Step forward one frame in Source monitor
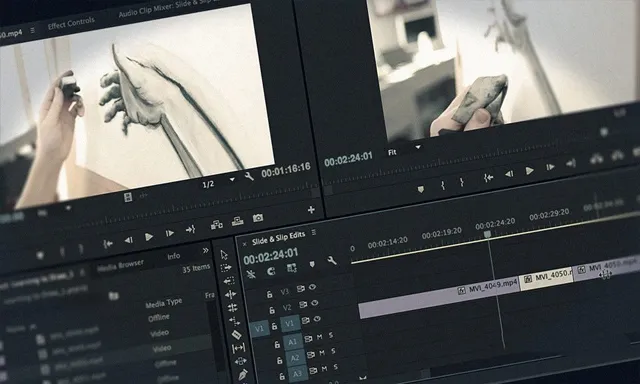This screenshot has height=384, width=640. 170,233
